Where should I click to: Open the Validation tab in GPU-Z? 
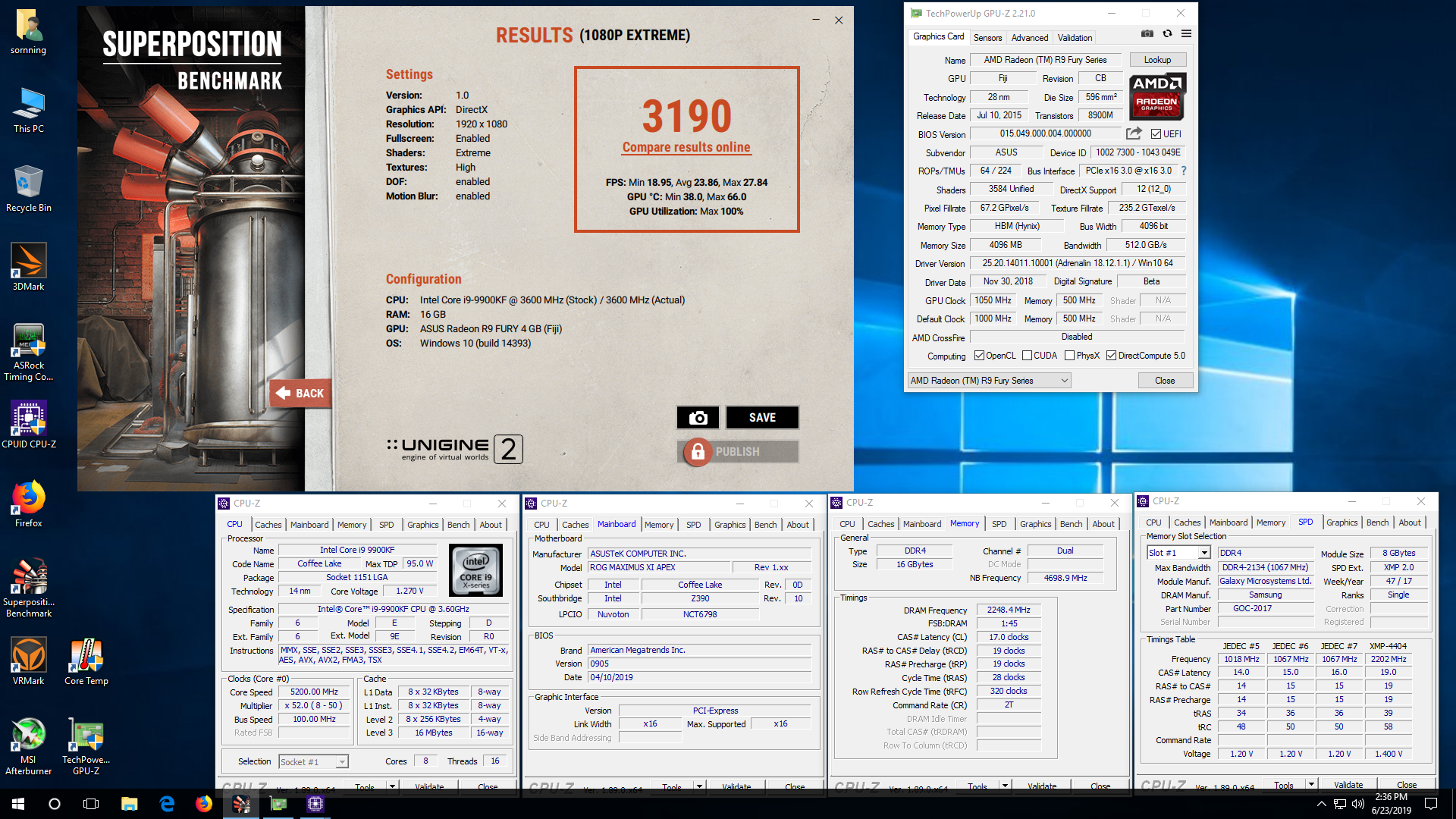point(1075,38)
